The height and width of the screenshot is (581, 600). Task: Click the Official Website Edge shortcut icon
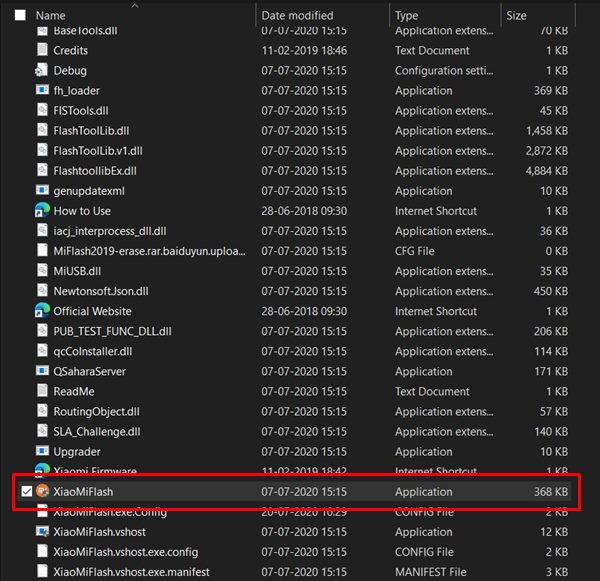tap(42, 310)
